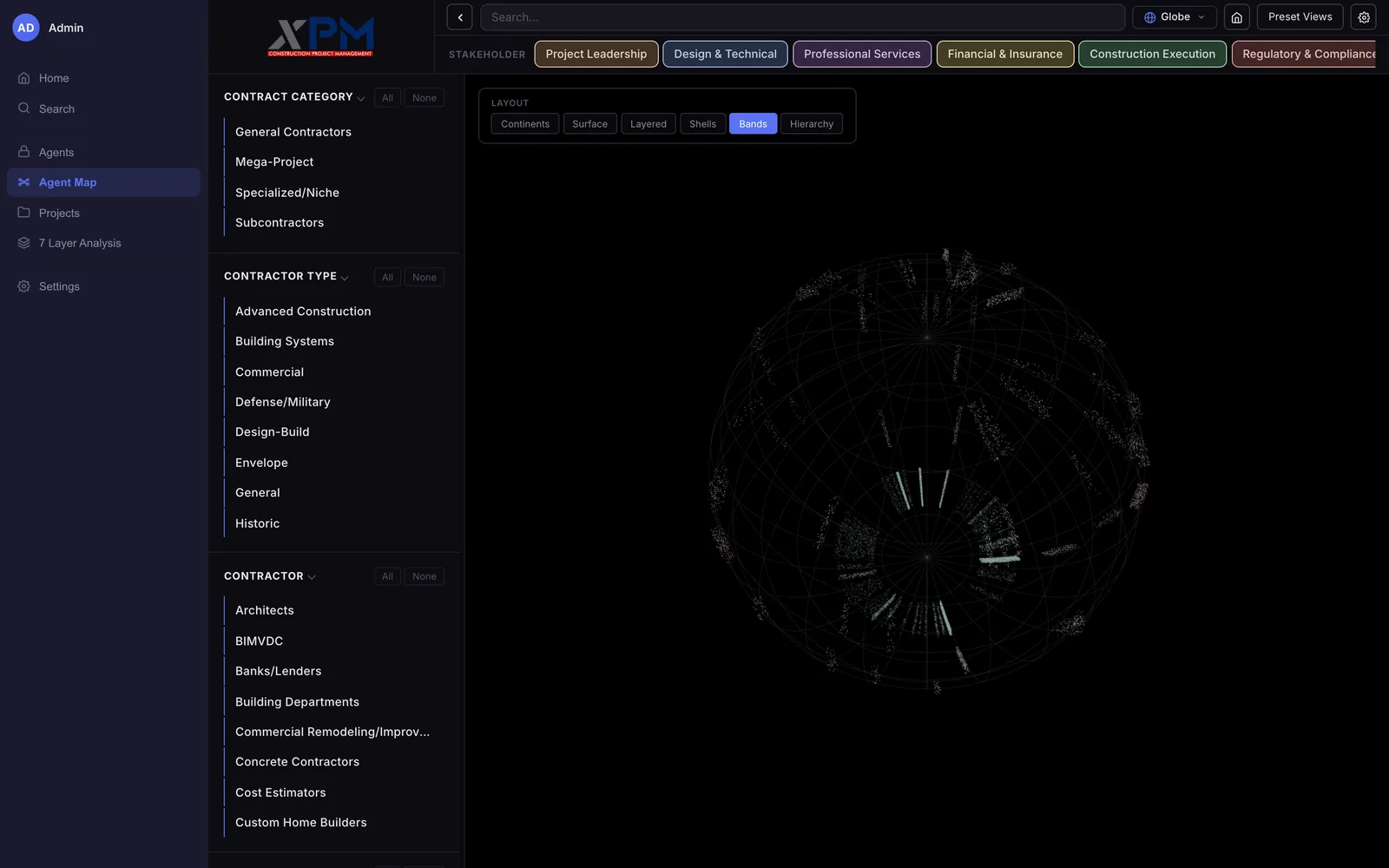
Task: Select All in Contractor Type
Action: (x=387, y=278)
